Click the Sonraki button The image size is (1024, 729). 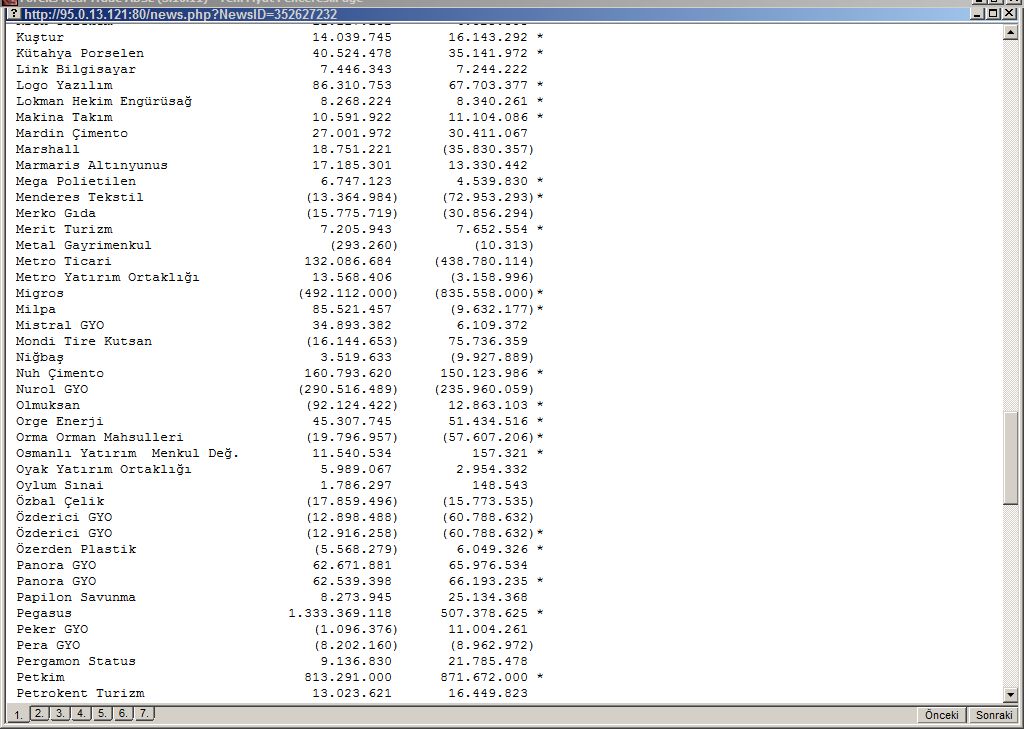pyautogui.click(x=993, y=715)
